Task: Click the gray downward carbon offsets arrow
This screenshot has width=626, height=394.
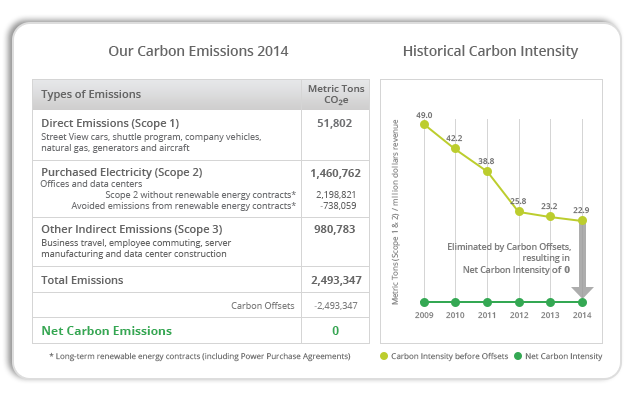Action: 582,261
